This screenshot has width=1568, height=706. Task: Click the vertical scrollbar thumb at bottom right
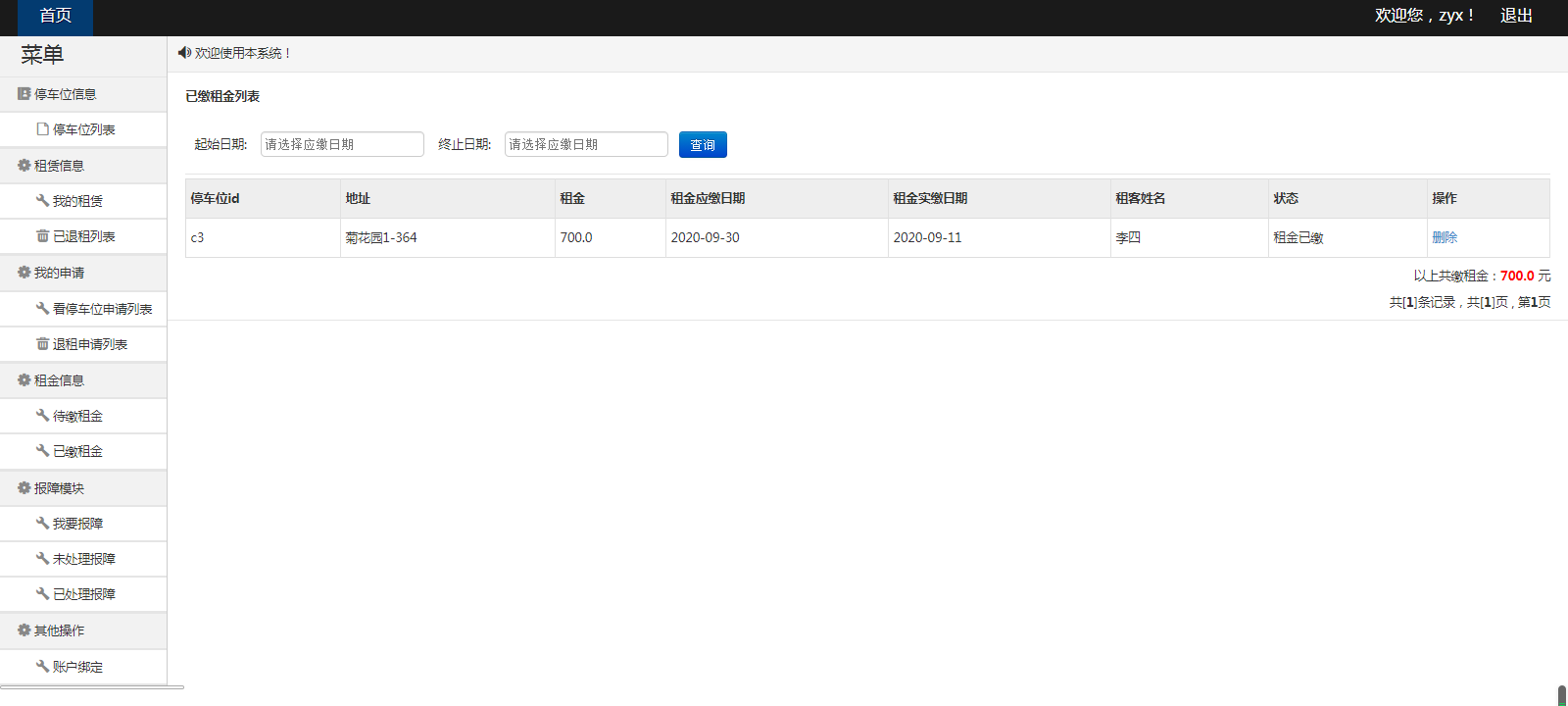click(1562, 695)
